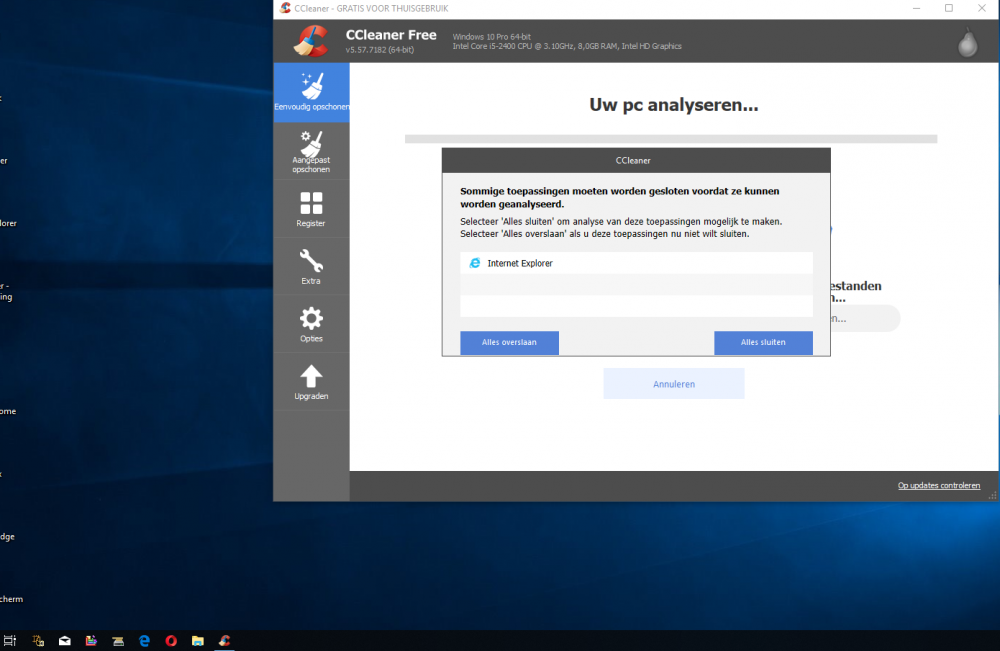Image resolution: width=1000 pixels, height=651 pixels.
Task: Open the Mail app in taskbar
Action: tap(65, 640)
